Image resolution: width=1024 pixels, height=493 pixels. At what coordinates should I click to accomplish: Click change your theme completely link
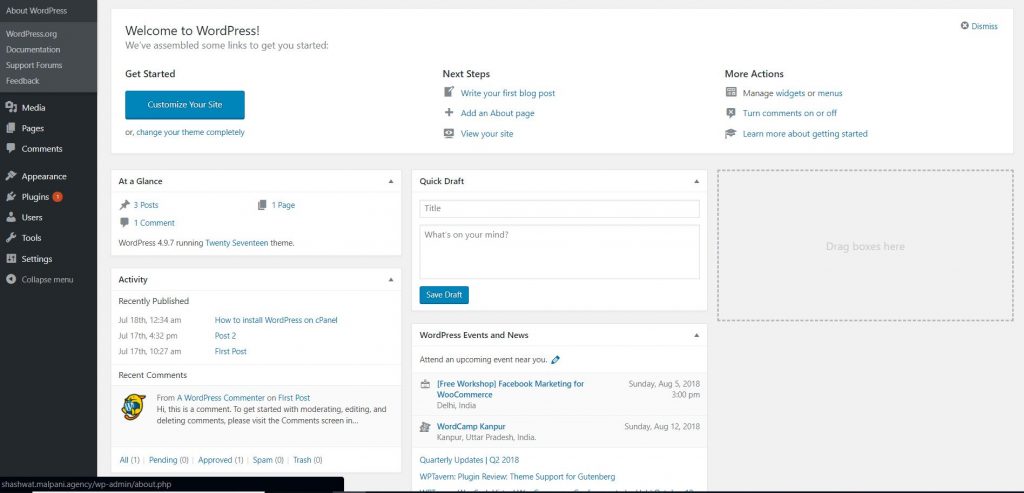click(190, 132)
